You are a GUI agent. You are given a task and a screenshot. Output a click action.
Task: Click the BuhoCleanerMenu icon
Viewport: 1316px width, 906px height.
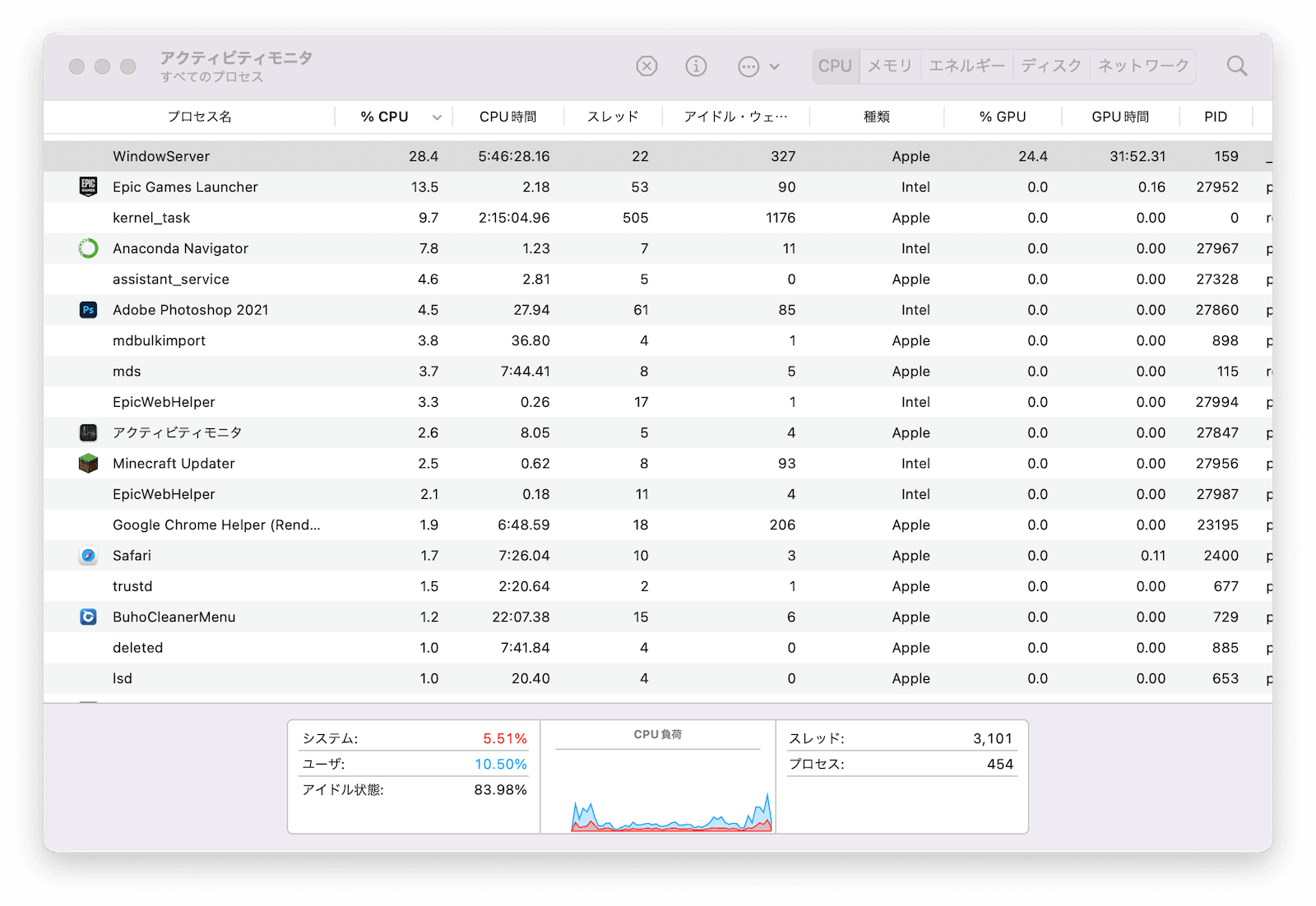88,617
